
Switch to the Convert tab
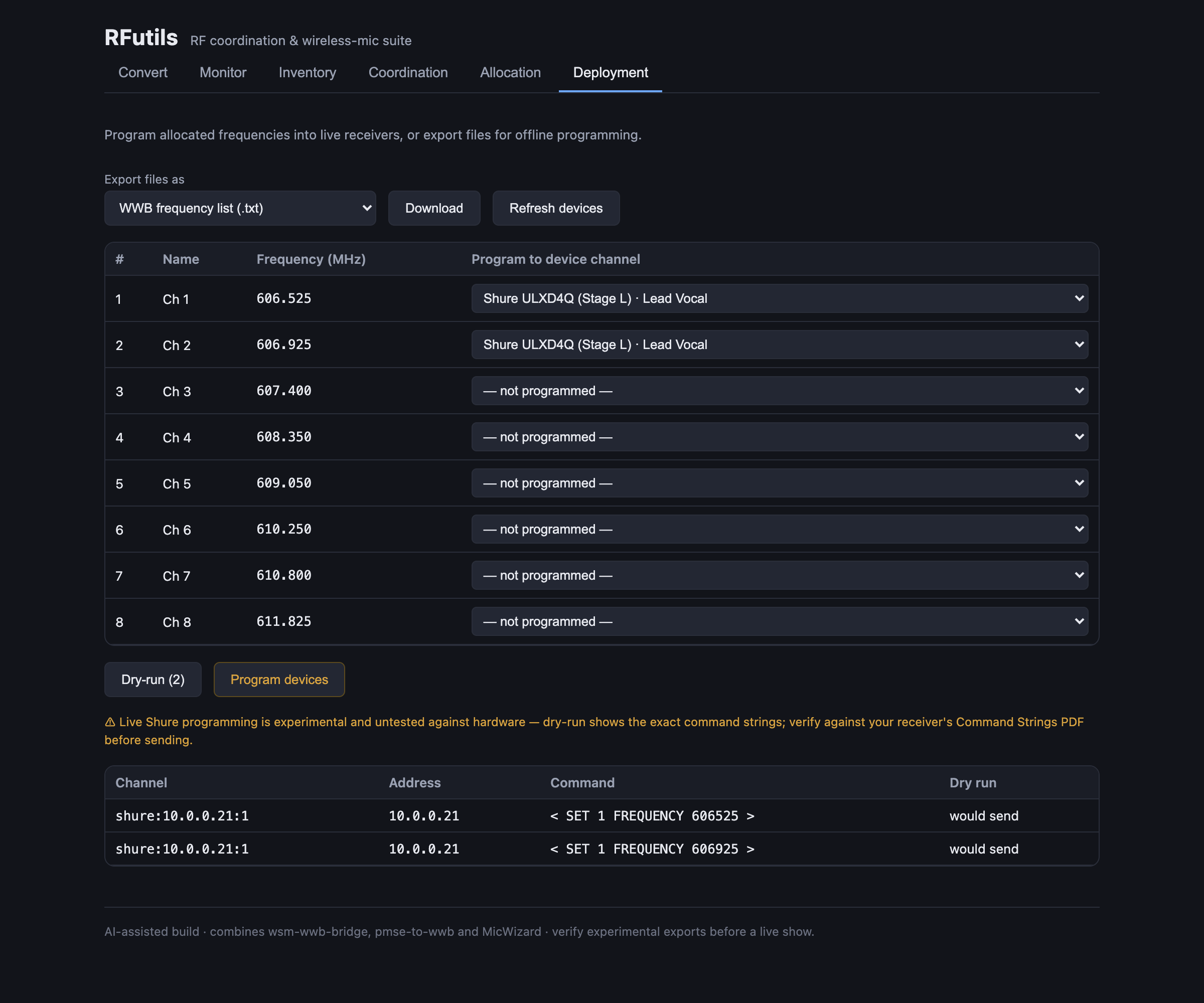coord(143,73)
